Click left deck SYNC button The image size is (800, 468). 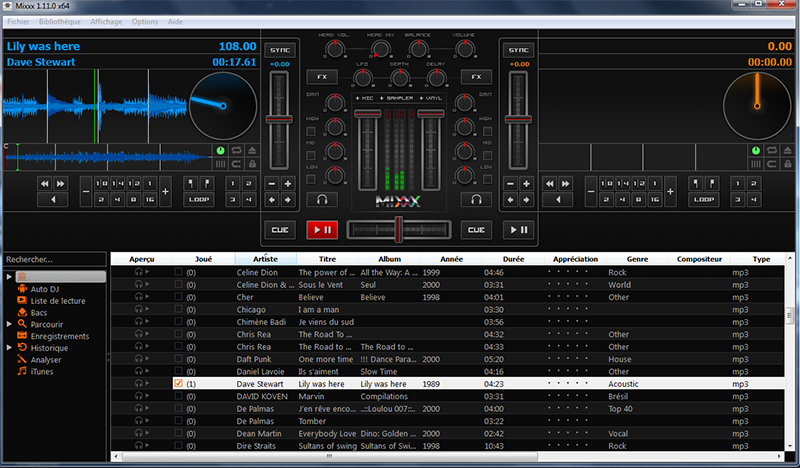(x=280, y=50)
